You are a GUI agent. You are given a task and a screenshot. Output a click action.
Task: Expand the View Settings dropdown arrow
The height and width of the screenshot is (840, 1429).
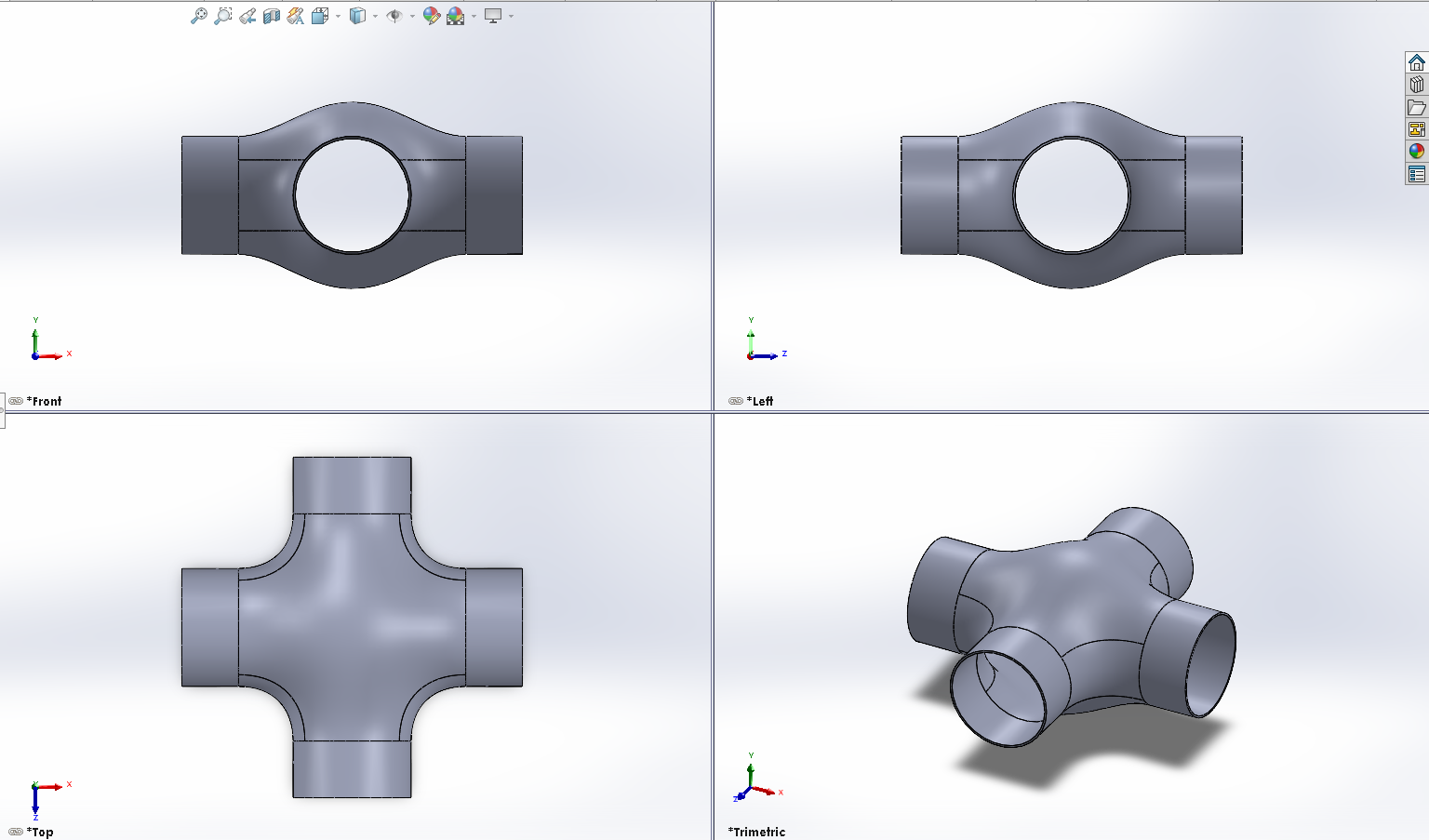tap(511, 16)
